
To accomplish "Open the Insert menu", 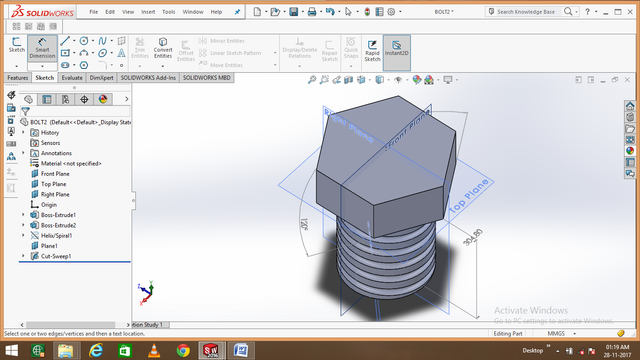I will 148,12.
